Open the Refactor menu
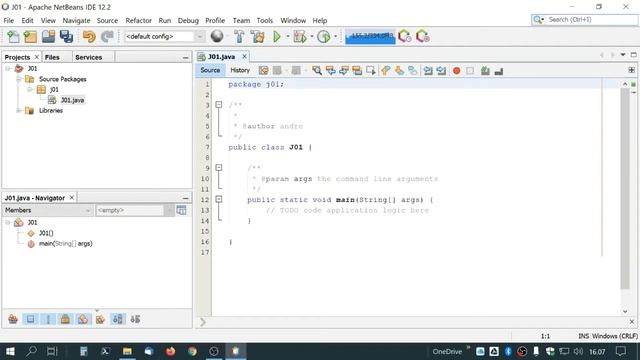640x360 pixels. tap(138, 20)
